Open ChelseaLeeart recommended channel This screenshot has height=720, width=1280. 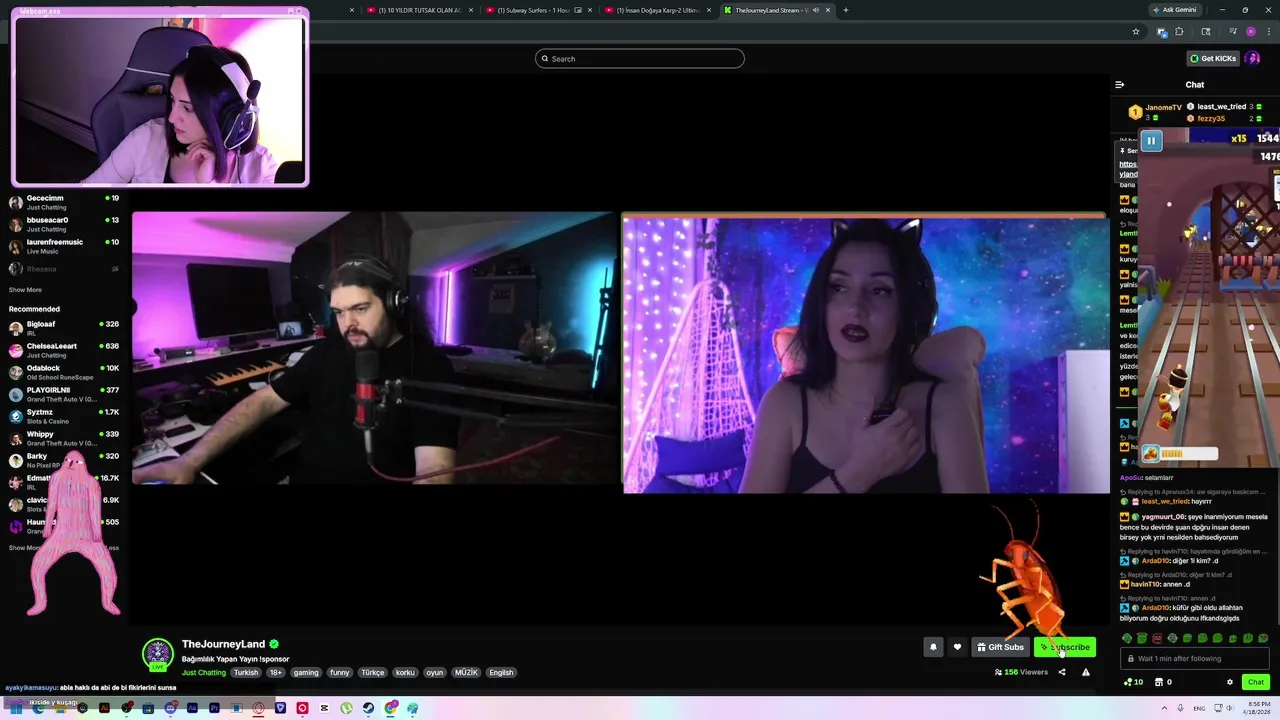(64, 350)
